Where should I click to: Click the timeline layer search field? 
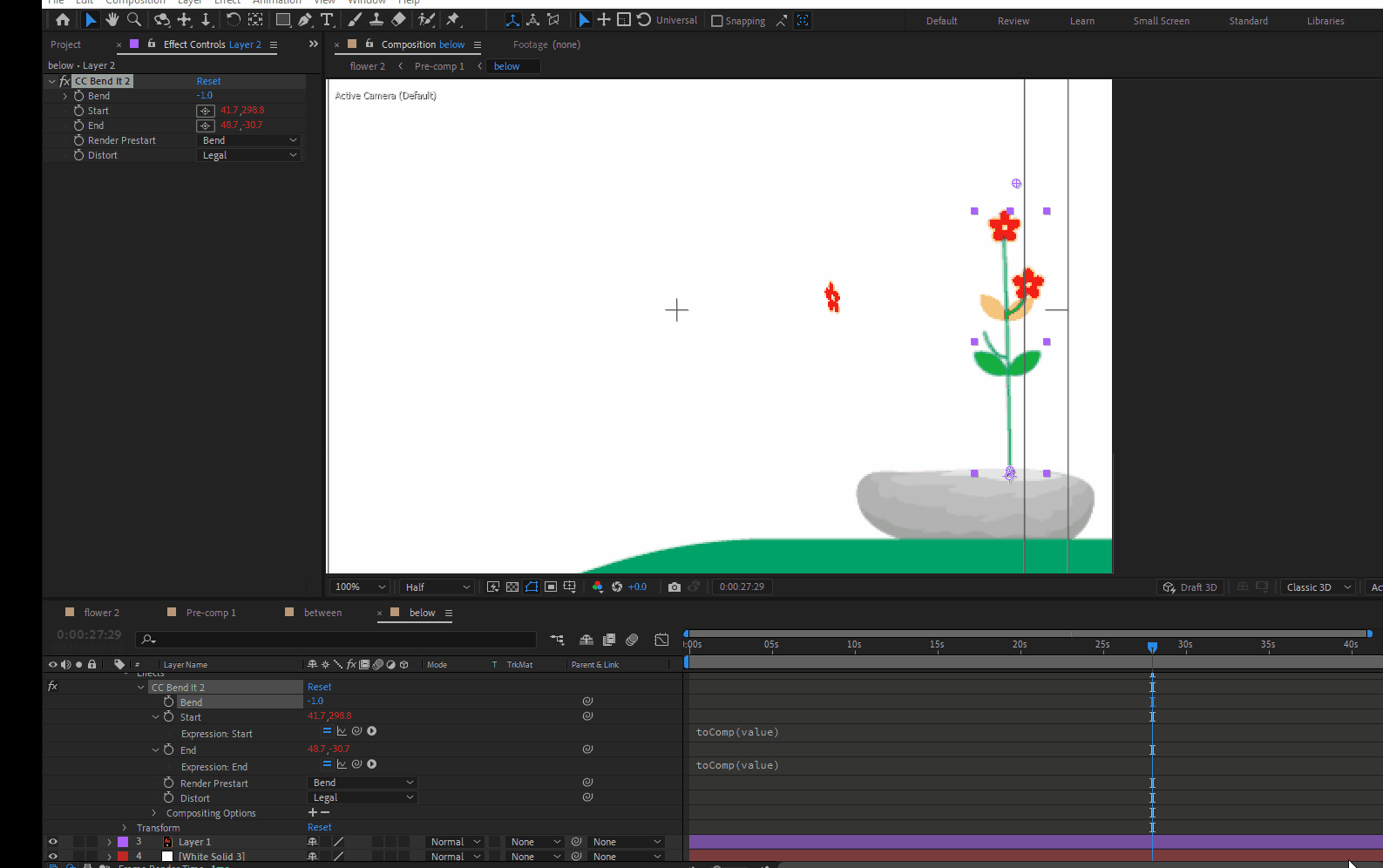pos(337,640)
